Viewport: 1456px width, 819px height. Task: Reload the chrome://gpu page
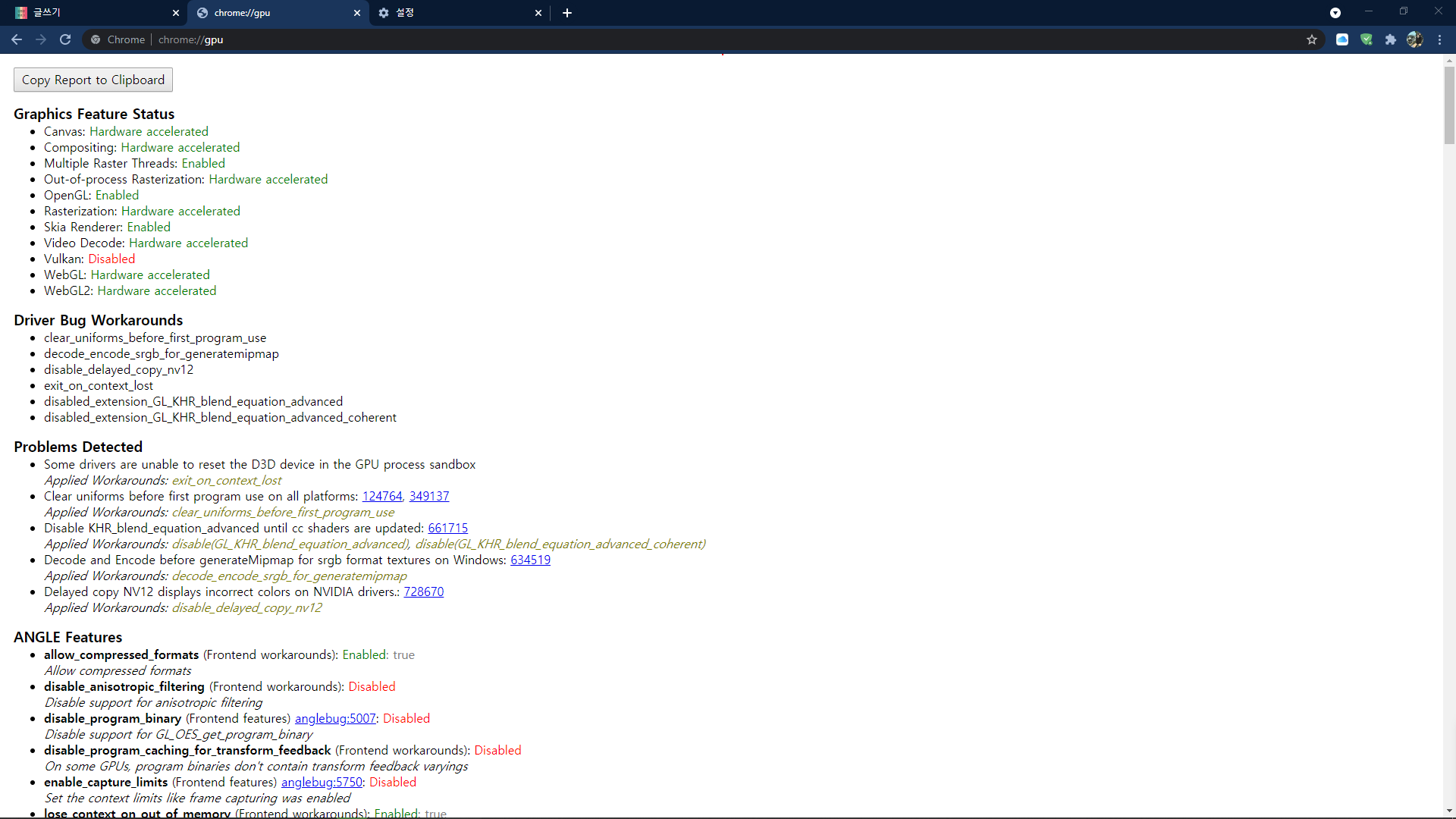65,39
